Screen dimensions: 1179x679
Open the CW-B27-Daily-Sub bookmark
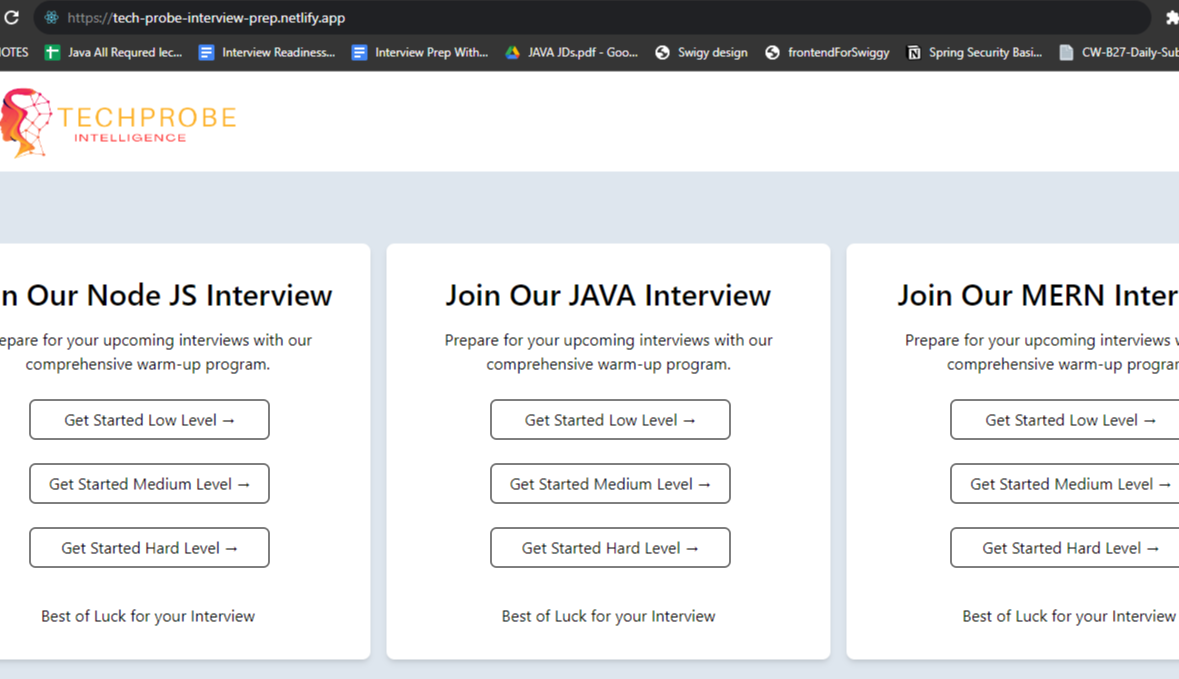[1119, 52]
